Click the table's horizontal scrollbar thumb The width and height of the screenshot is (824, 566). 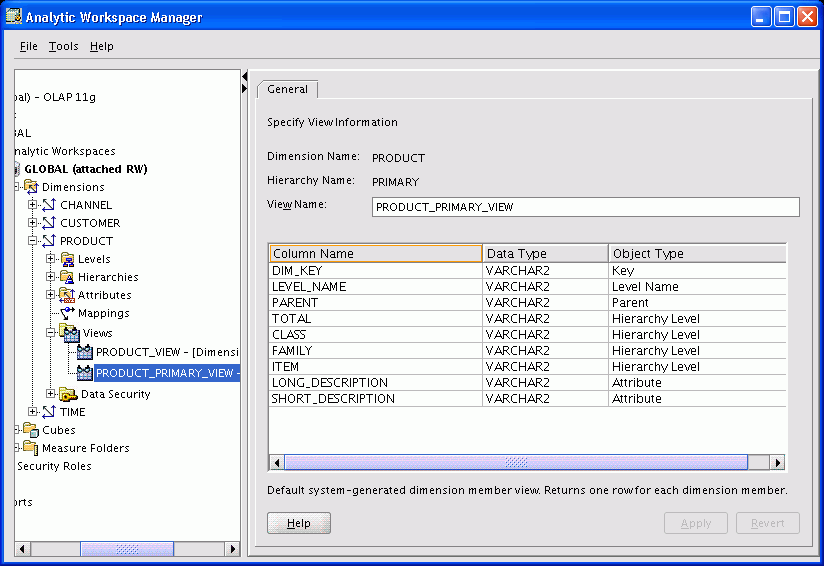click(516, 462)
